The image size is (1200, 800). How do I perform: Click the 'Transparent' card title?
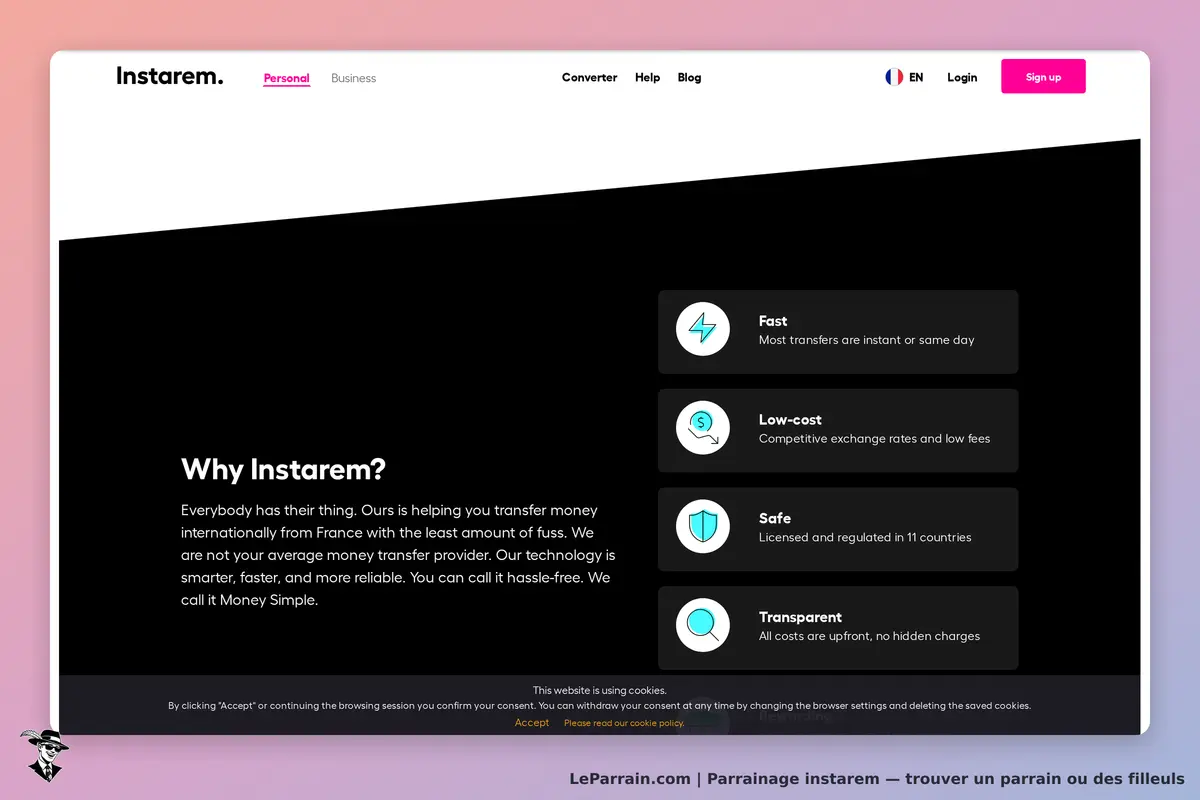pos(800,617)
